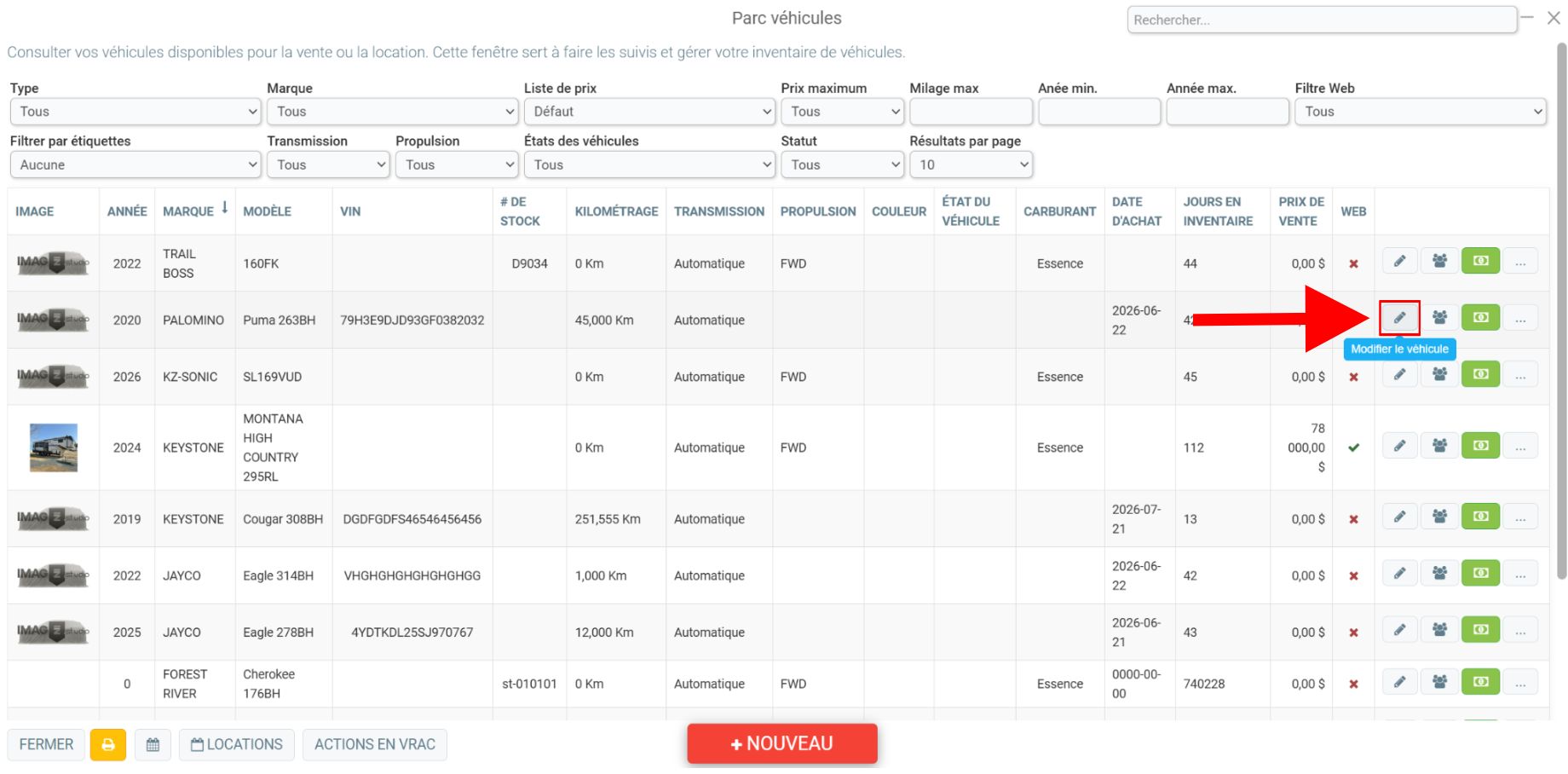Open ellipsis menu for PALOMINO Puma 263BH
Image resolution: width=1568 pixels, height=774 pixels.
(1520, 318)
